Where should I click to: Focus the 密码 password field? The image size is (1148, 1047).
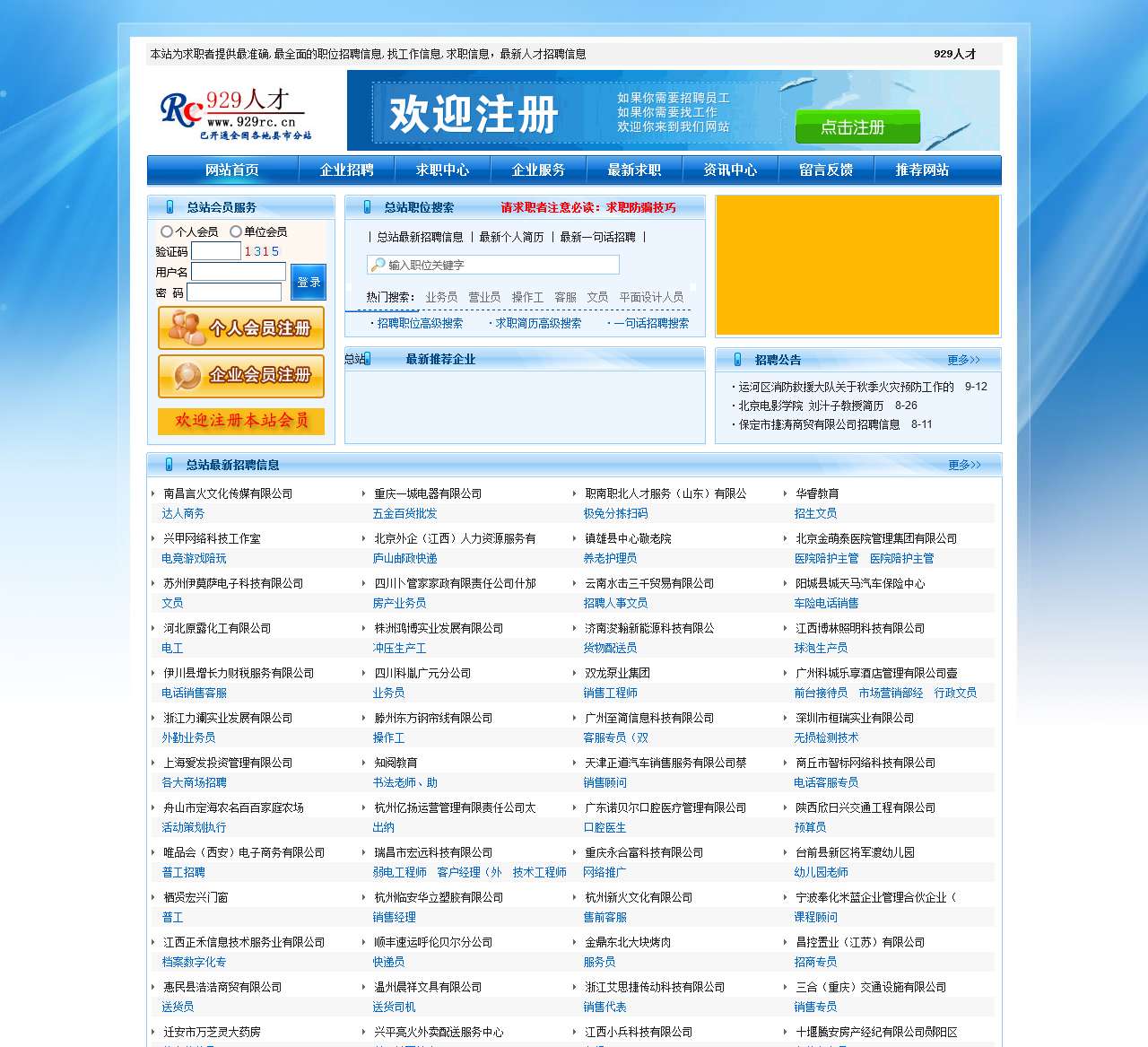(234, 292)
